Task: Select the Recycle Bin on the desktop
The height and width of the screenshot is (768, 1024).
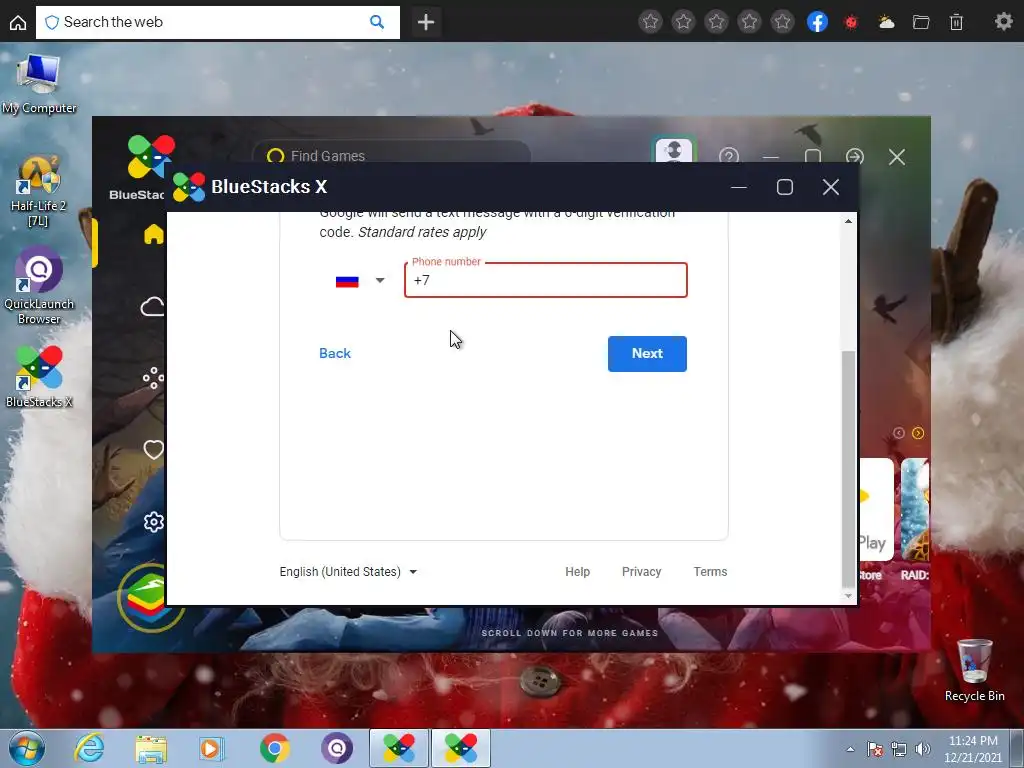Action: coord(974,670)
